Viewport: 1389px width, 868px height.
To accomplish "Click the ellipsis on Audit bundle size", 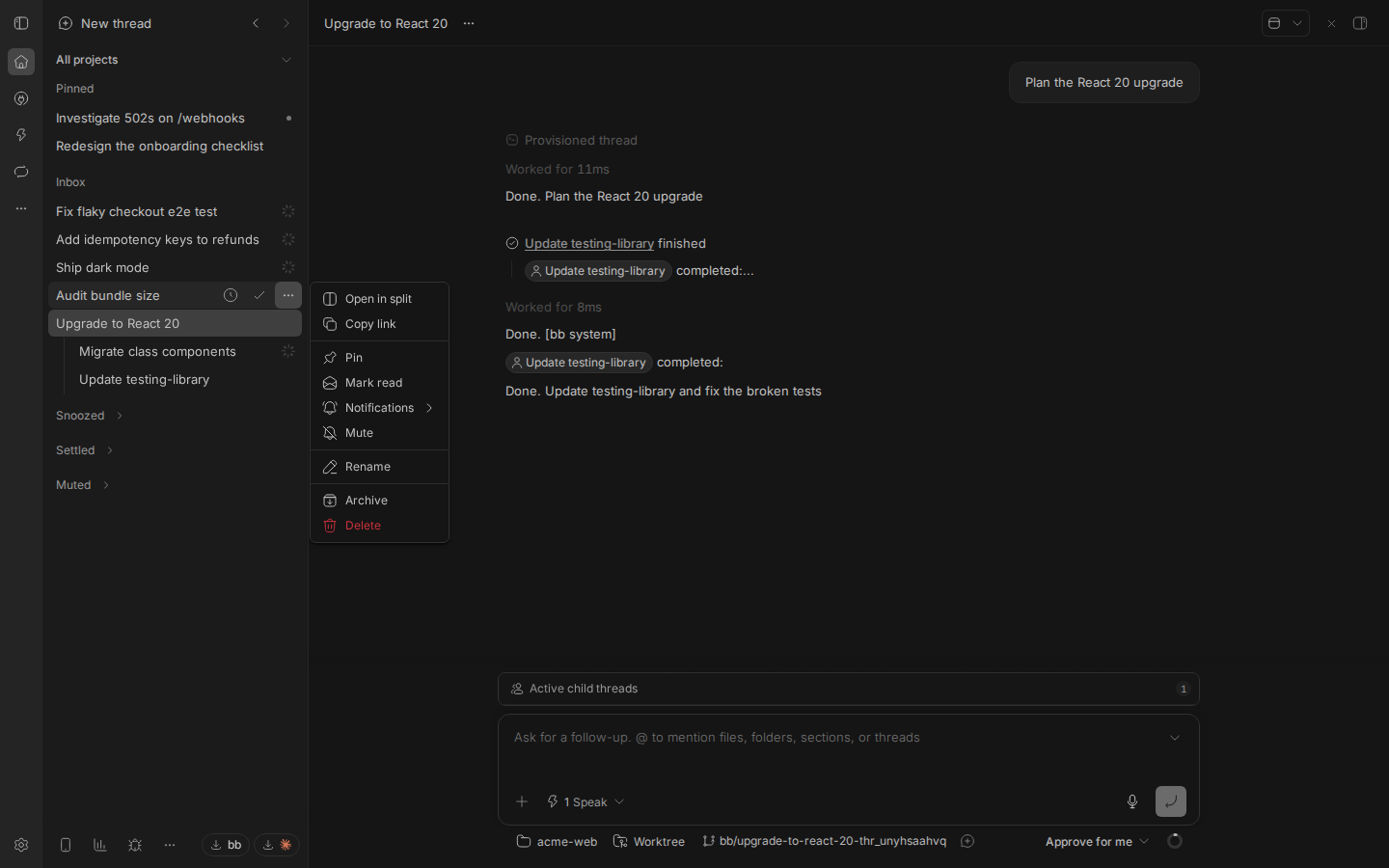I will pos(288,295).
